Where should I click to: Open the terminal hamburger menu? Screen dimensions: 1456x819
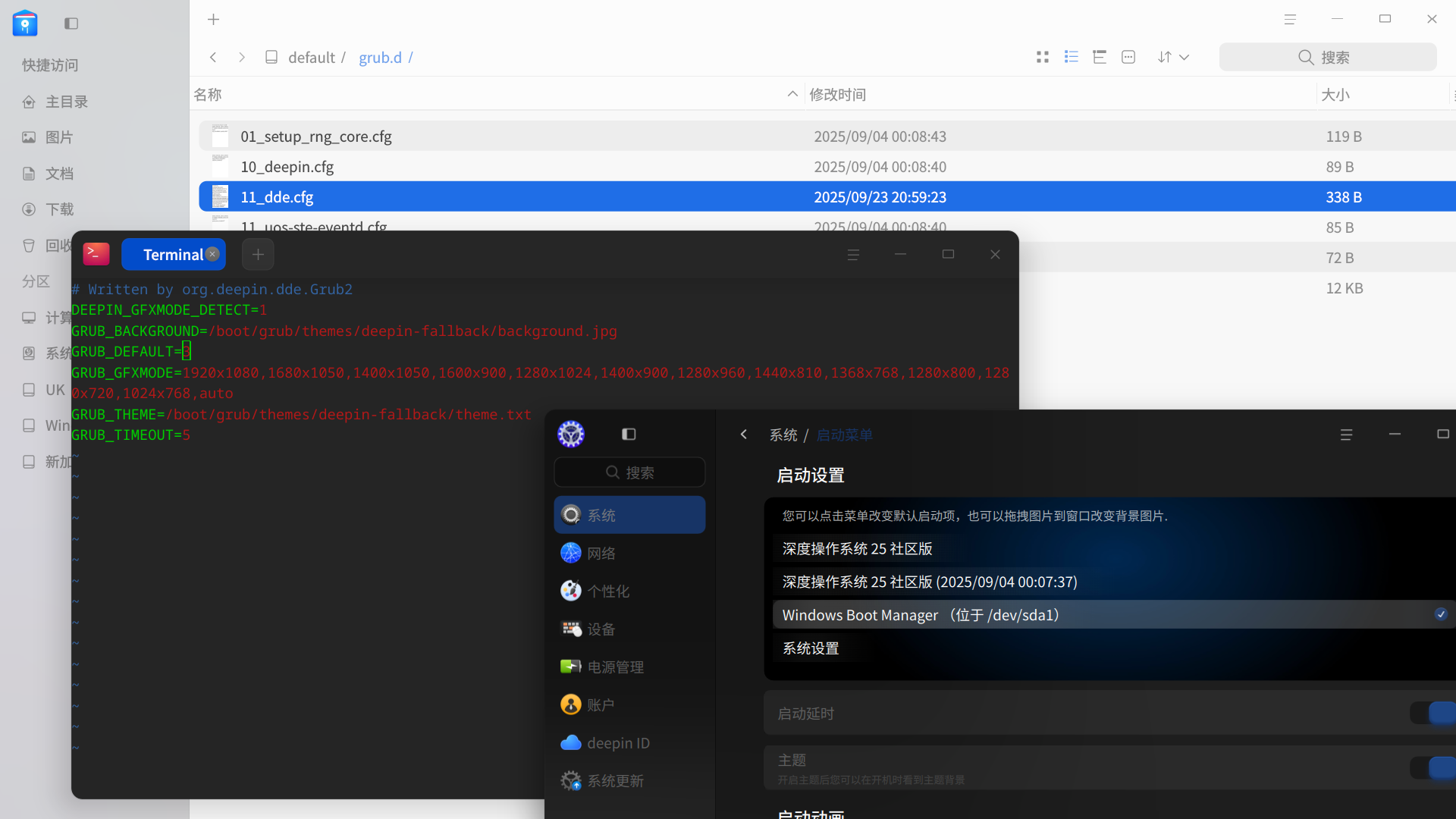point(853,255)
